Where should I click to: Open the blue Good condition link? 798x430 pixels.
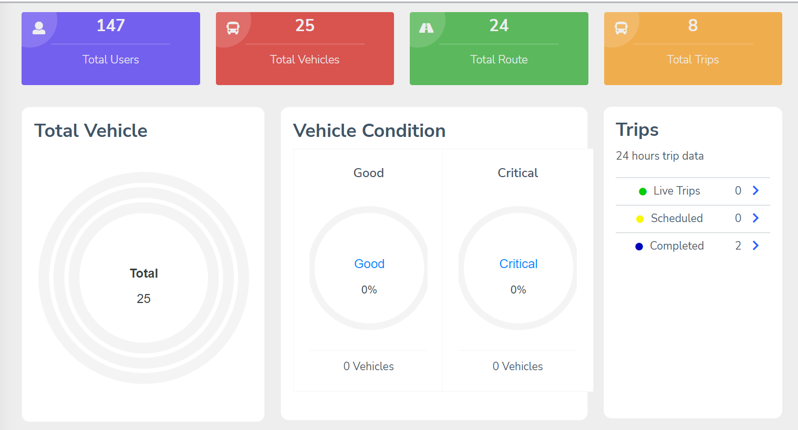point(369,264)
